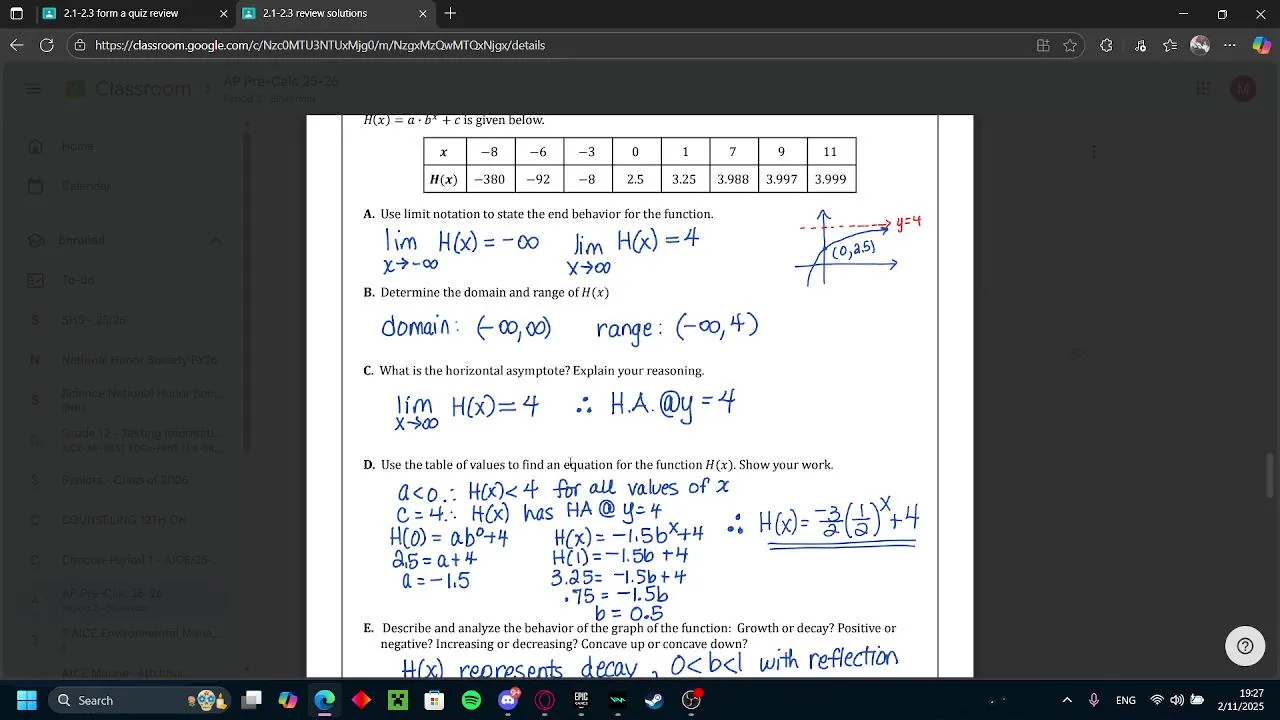Open the Wi-Fi network tray icon
This screenshot has width=1280, height=720.
tap(1157, 700)
